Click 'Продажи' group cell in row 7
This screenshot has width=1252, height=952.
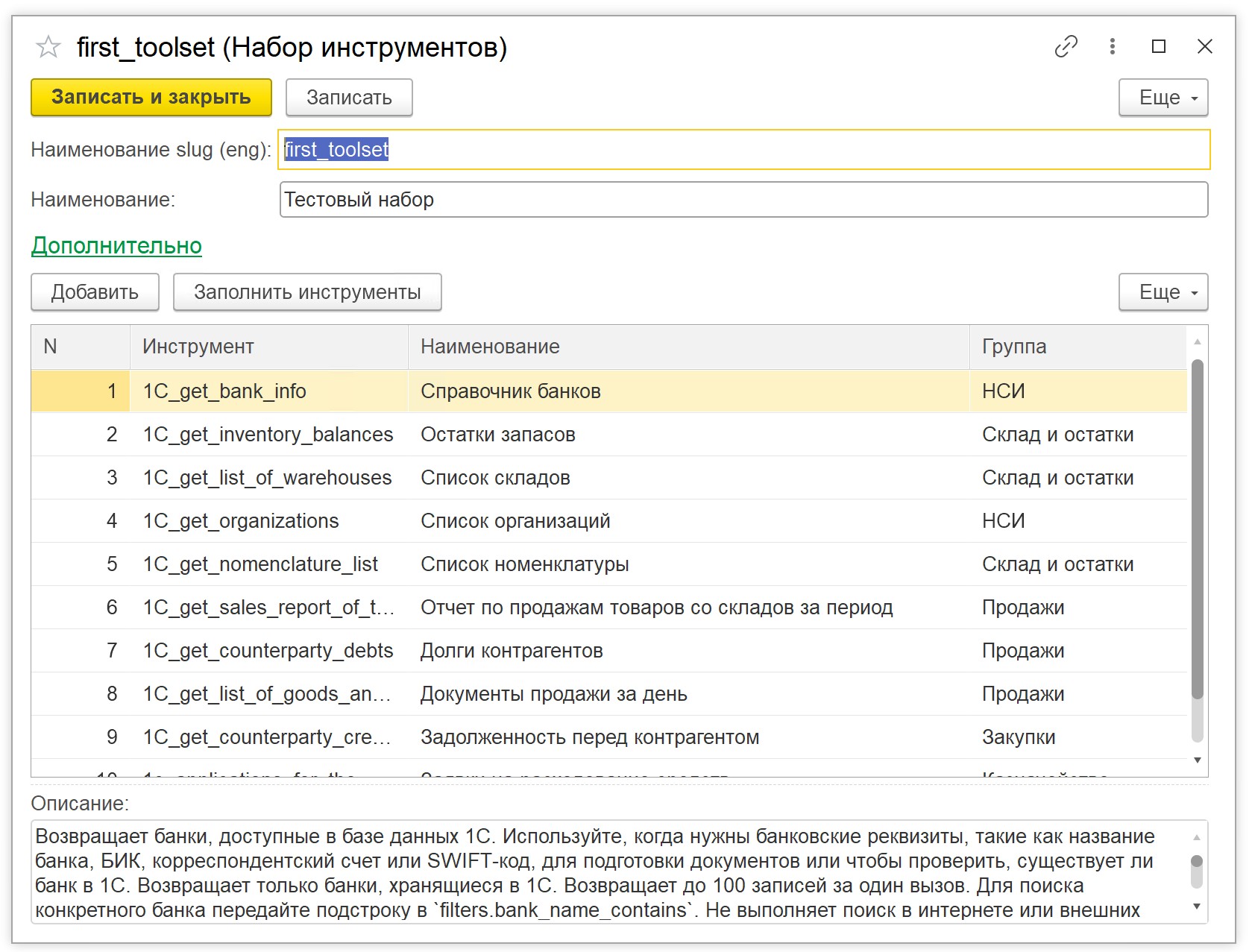point(1078,651)
